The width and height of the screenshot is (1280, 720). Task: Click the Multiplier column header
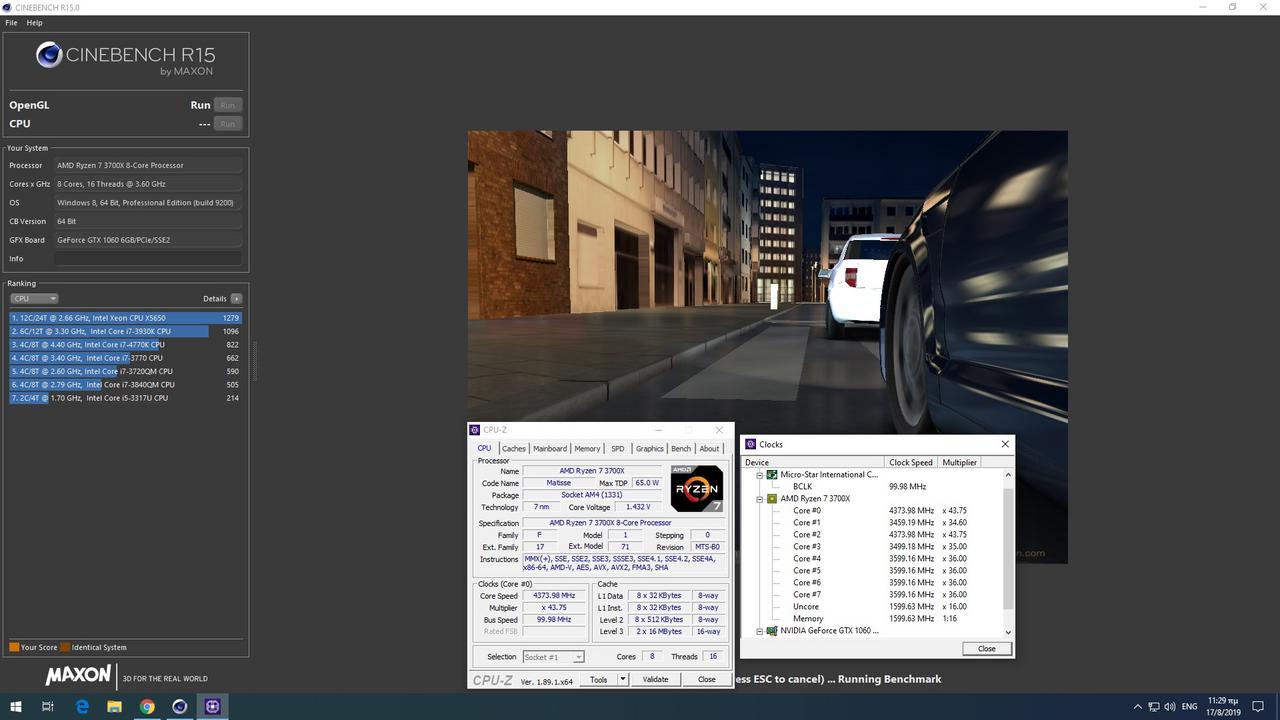(960, 462)
